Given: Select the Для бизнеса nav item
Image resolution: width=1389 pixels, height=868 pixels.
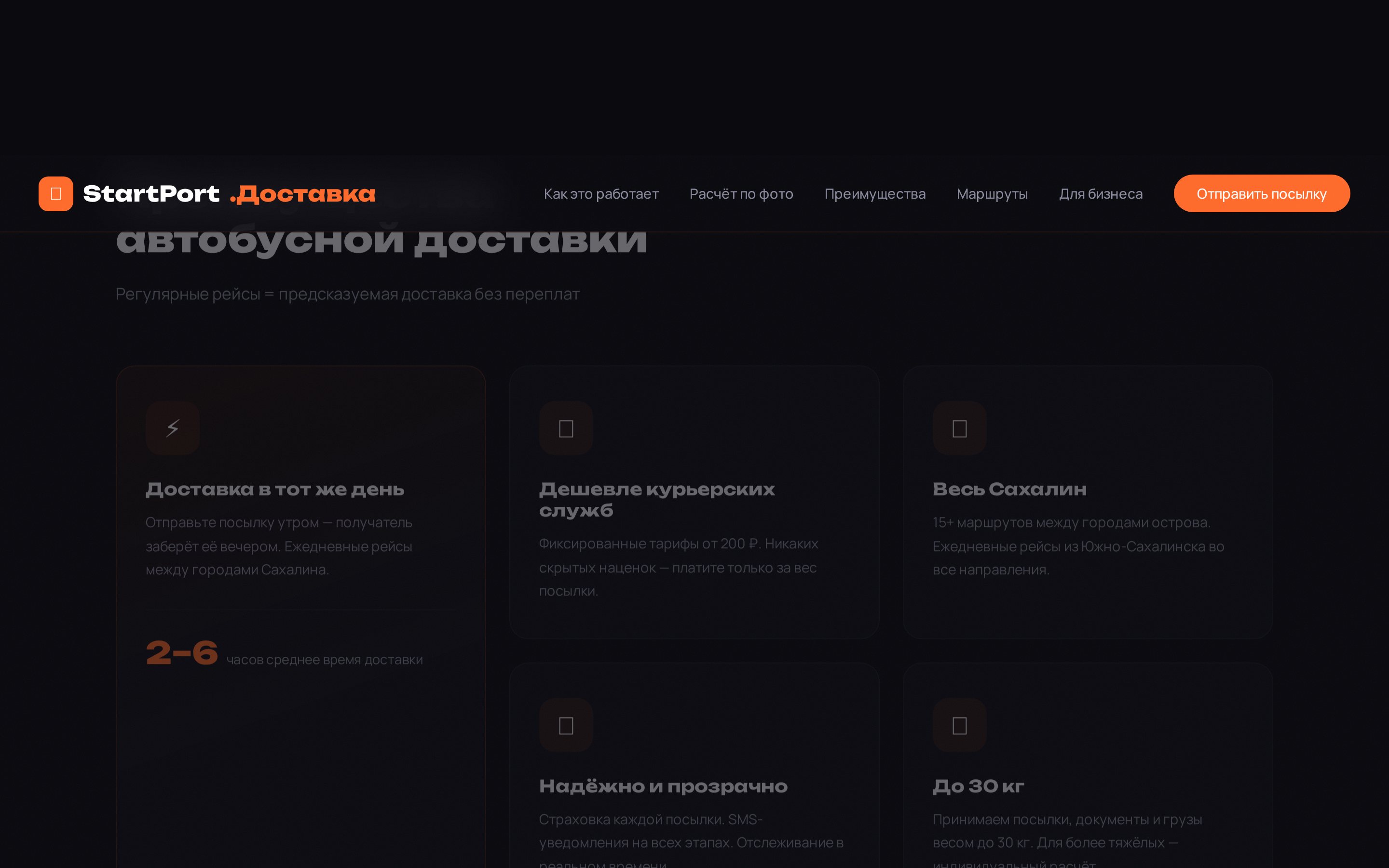Looking at the screenshot, I should [x=1100, y=194].
